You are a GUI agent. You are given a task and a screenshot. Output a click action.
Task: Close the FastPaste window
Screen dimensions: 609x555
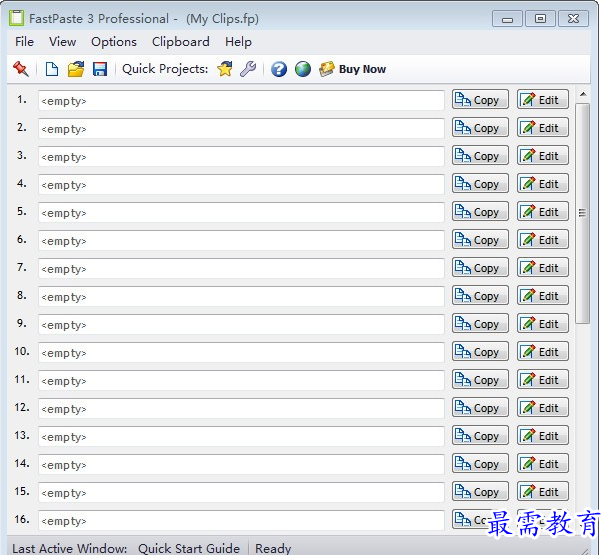click(x=573, y=19)
